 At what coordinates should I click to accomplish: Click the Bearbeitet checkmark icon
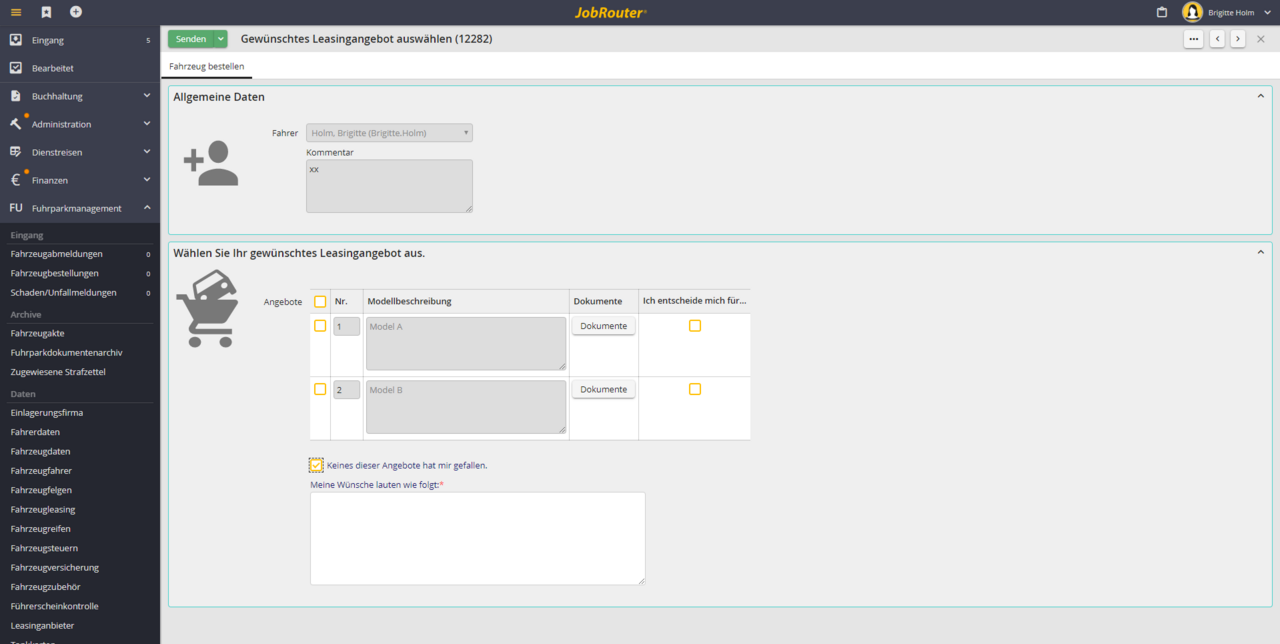15,68
